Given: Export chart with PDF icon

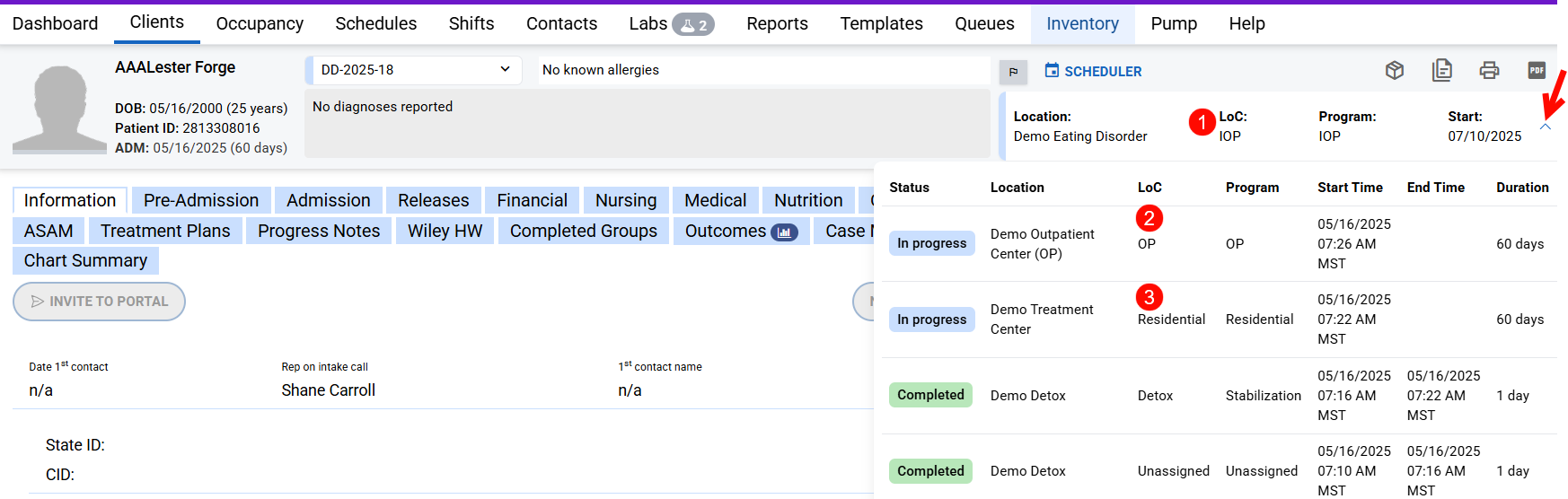Looking at the screenshot, I should click(x=1537, y=70).
